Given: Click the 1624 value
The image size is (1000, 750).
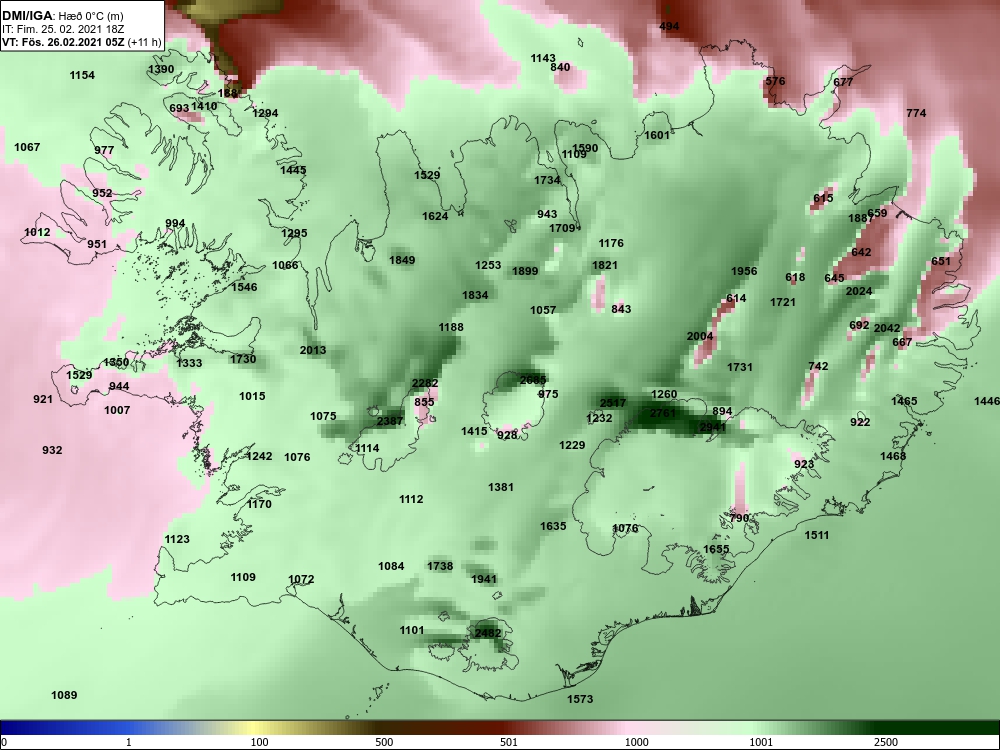Looking at the screenshot, I should click(x=435, y=216).
